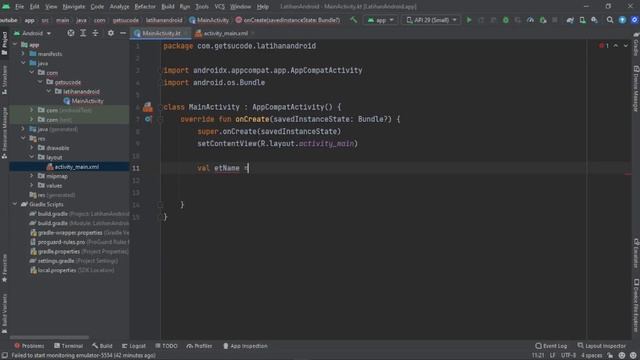This screenshot has height=360, width=640.
Task: Open the VCS menu
Action: click(220, 7)
